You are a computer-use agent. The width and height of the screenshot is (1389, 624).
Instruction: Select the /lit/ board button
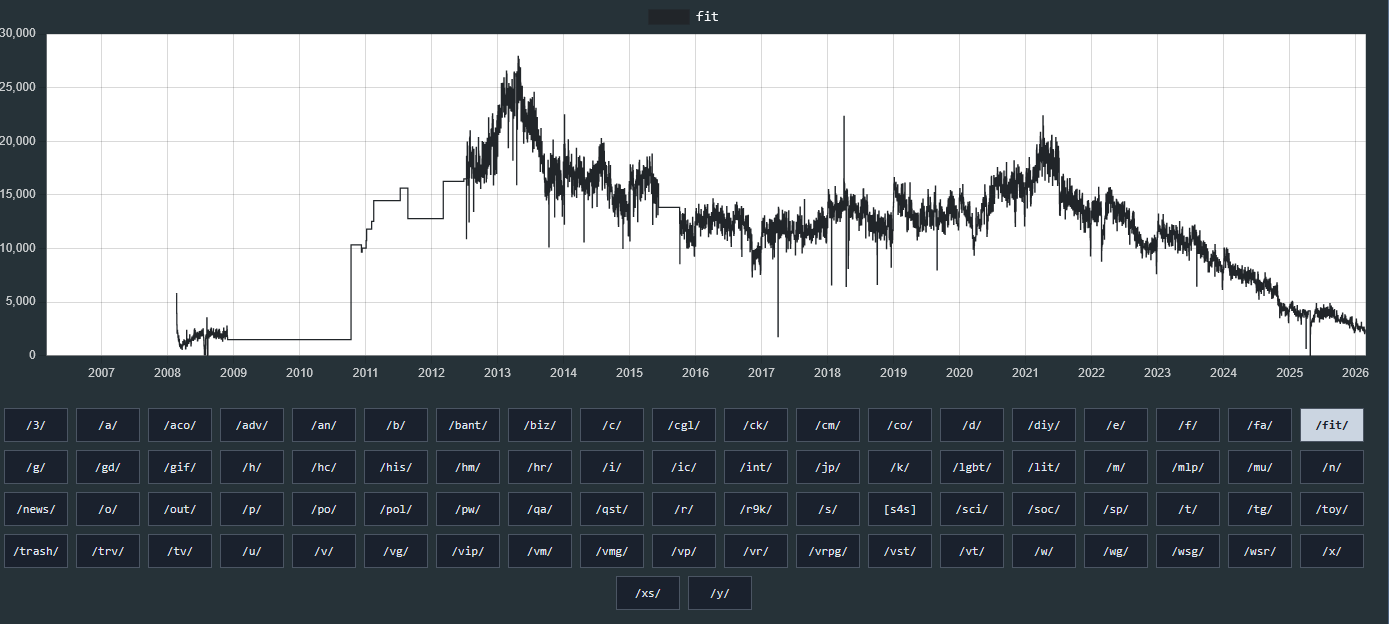coord(1044,467)
